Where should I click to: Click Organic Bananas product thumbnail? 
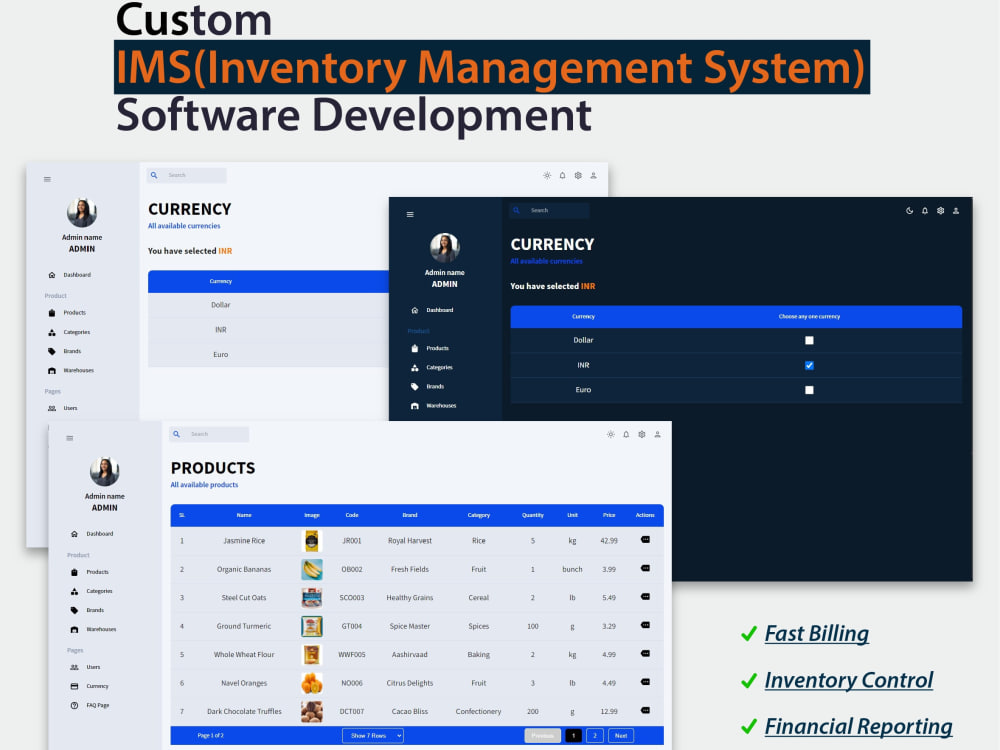click(312, 569)
